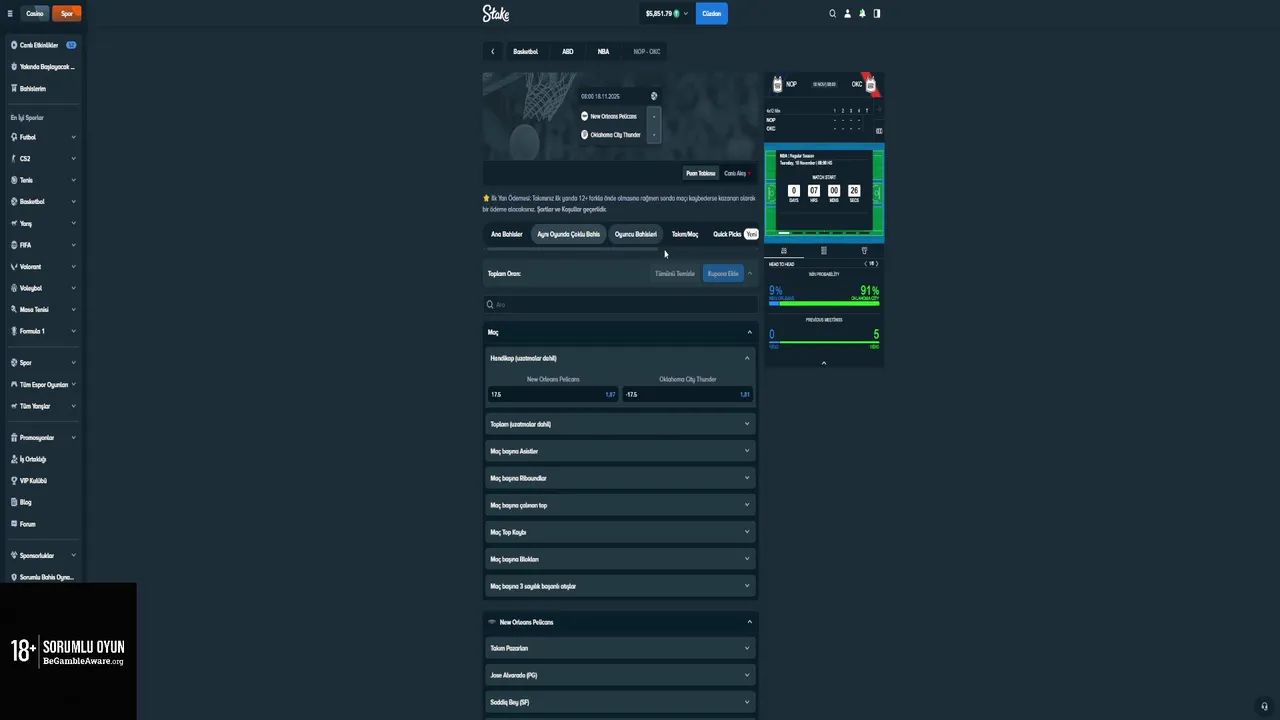1280x720 pixels.
Task: Open the Blog sidebar icon
Action: point(14,502)
